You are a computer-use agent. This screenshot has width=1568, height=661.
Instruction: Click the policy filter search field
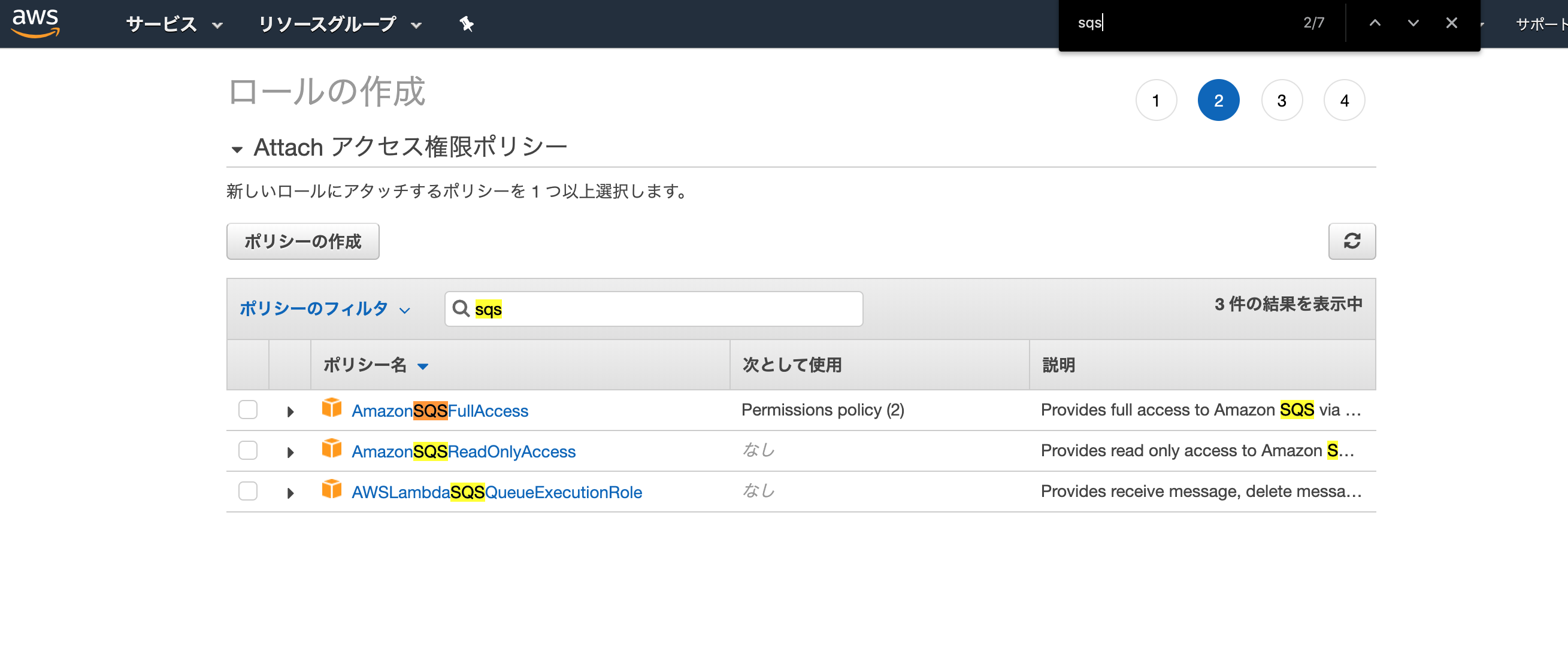click(x=653, y=308)
